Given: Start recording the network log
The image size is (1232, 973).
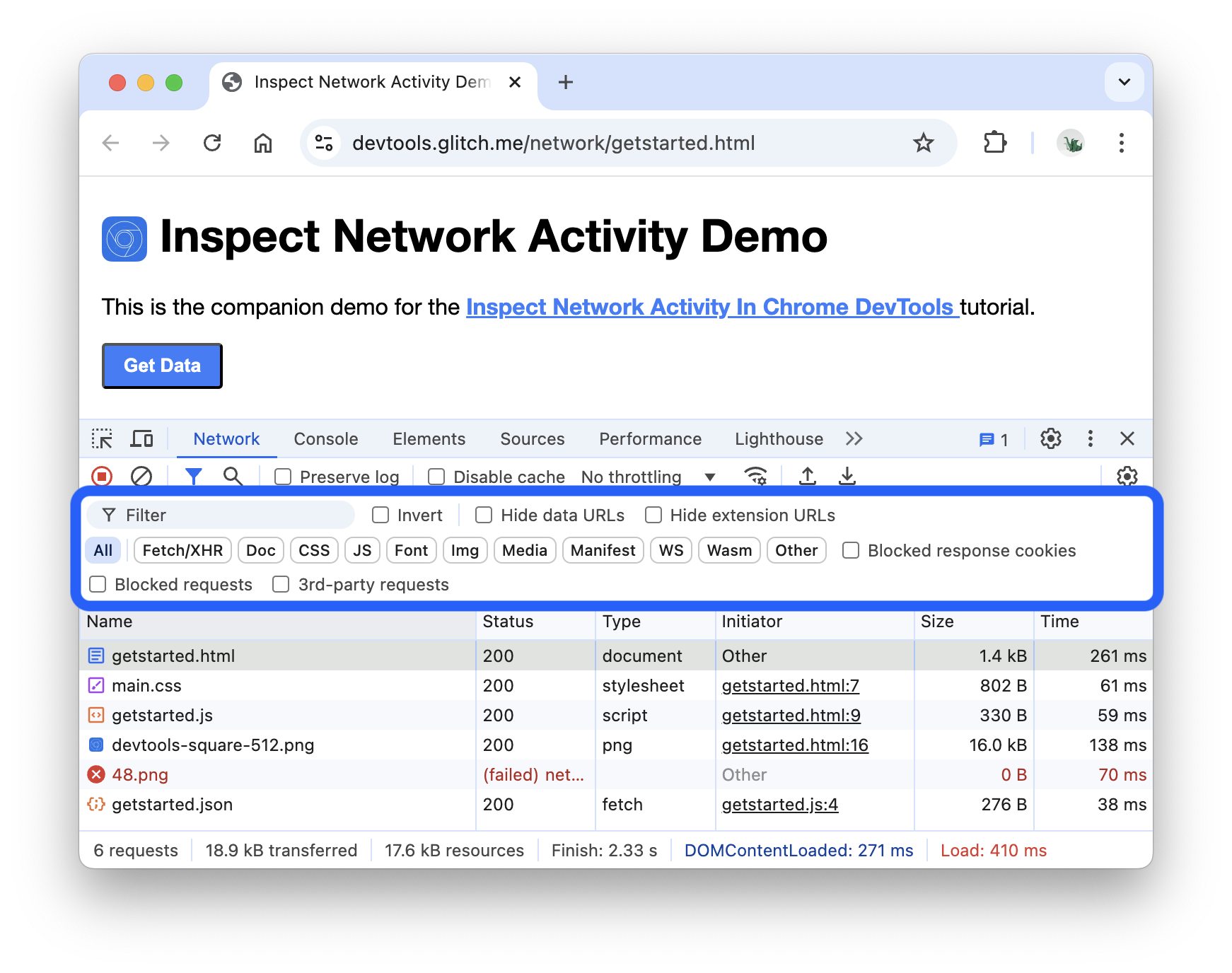Looking at the screenshot, I should tap(101, 477).
